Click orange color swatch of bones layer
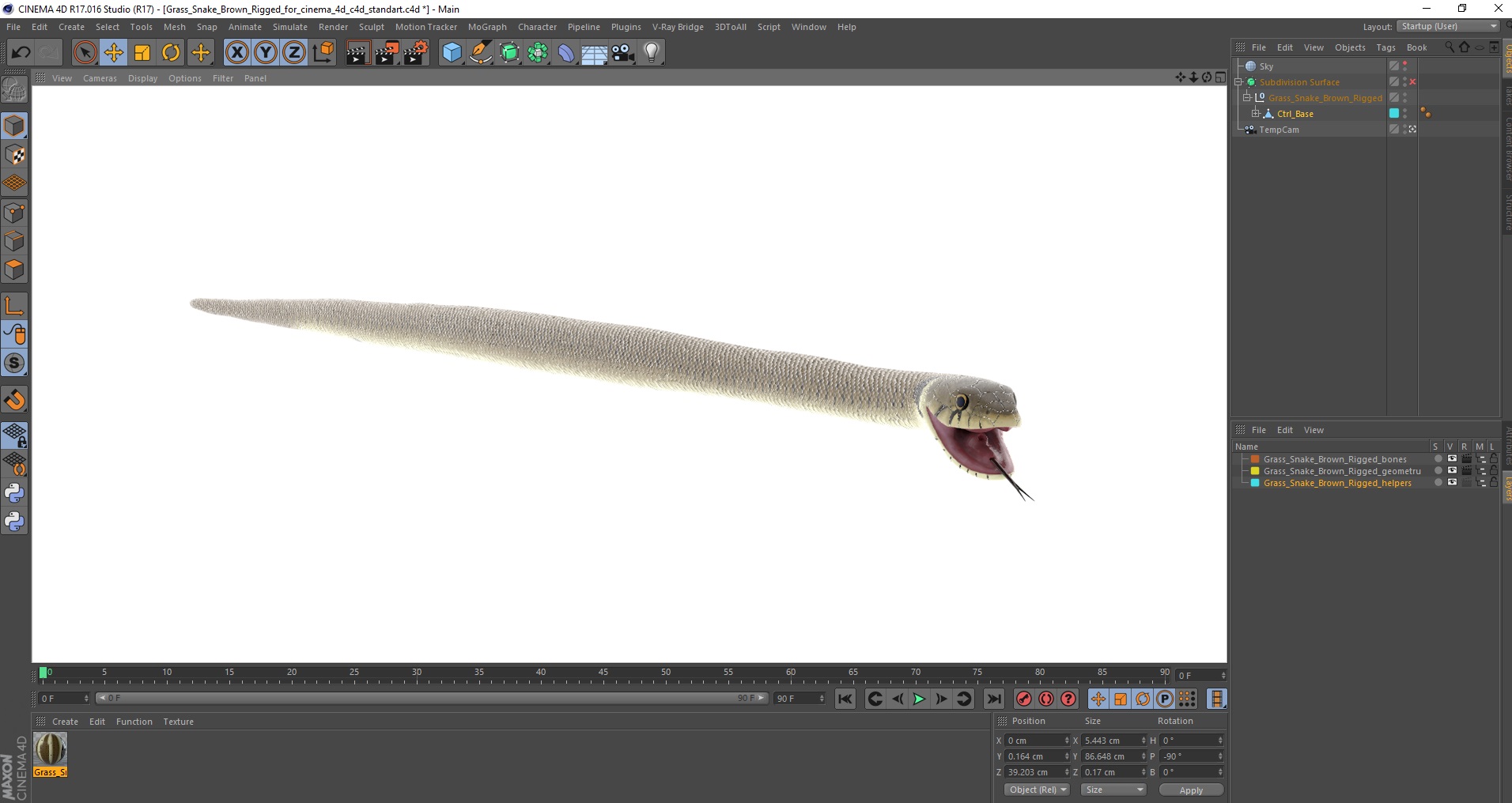Image resolution: width=1512 pixels, height=803 pixels. 1255,459
